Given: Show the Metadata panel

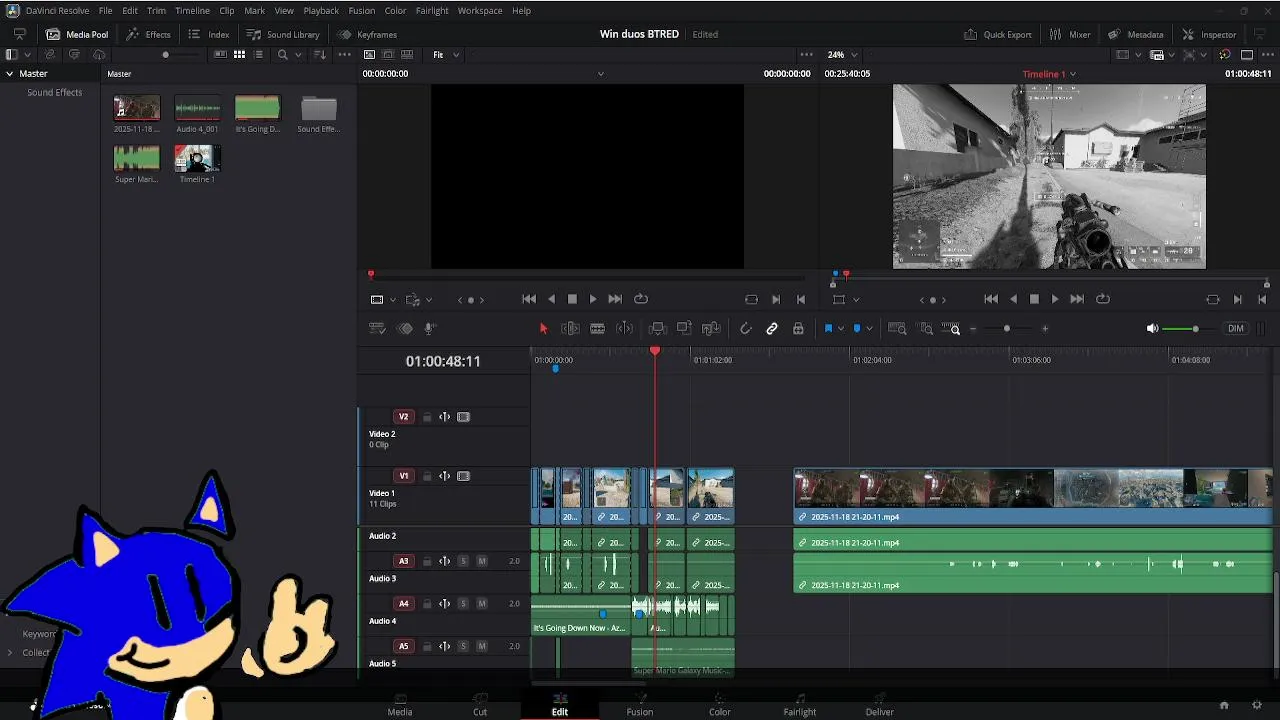Looking at the screenshot, I should 1136,34.
